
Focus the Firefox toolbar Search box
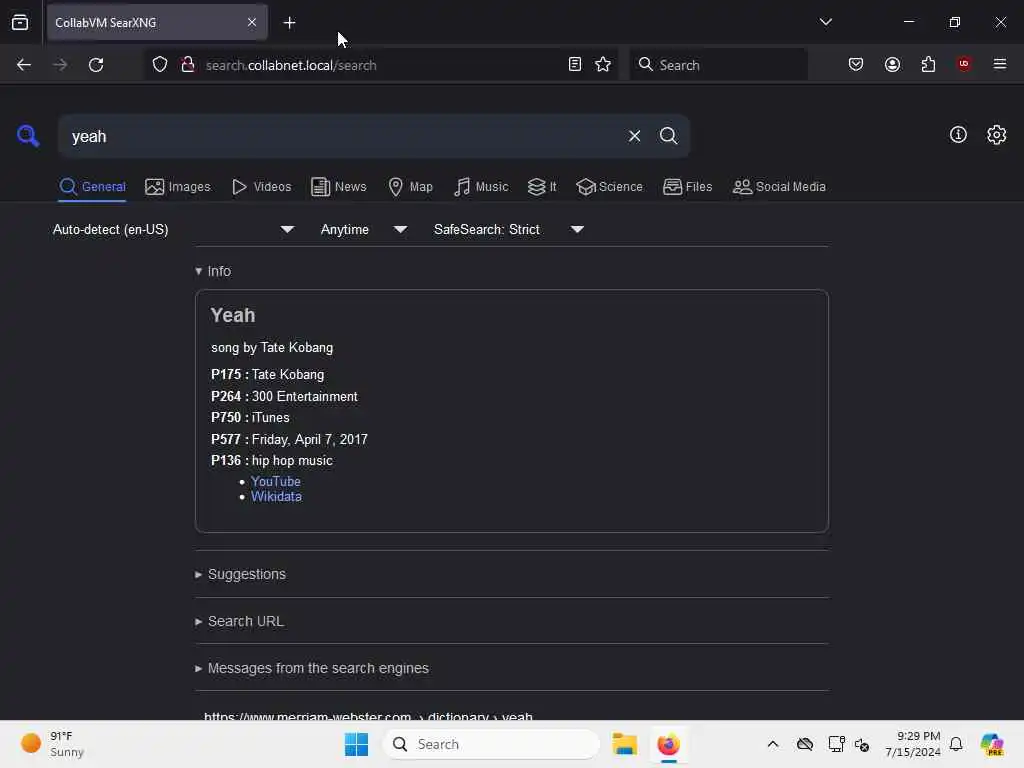718,65
